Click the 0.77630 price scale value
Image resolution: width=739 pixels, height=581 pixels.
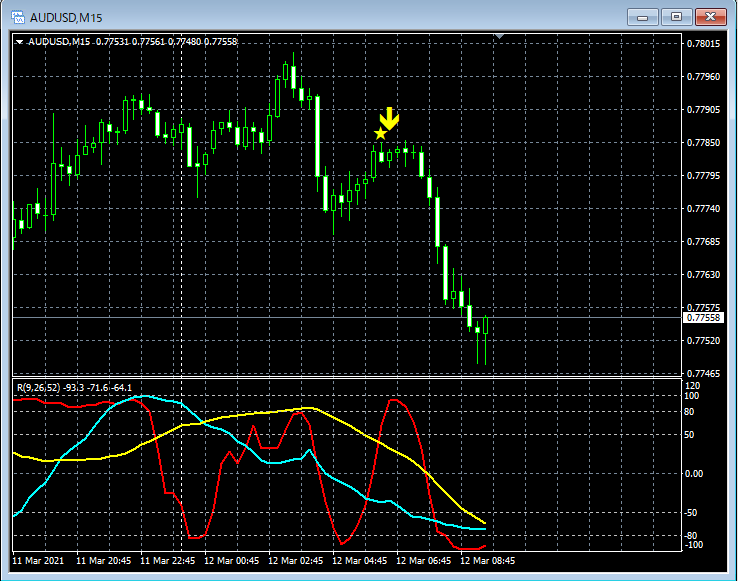[x=703, y=275]
